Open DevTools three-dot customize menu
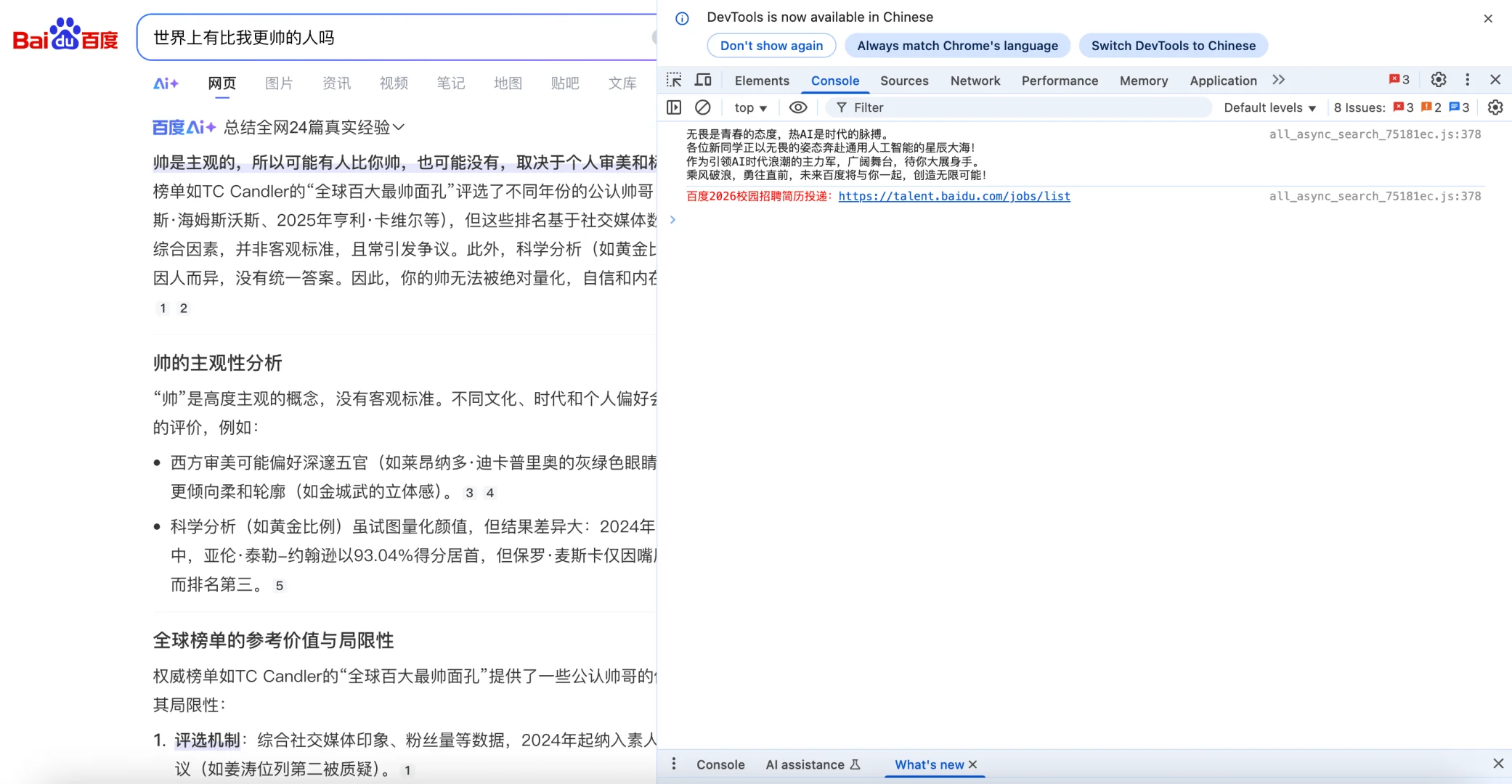 pyautogui.click(x=1467, y=80)
